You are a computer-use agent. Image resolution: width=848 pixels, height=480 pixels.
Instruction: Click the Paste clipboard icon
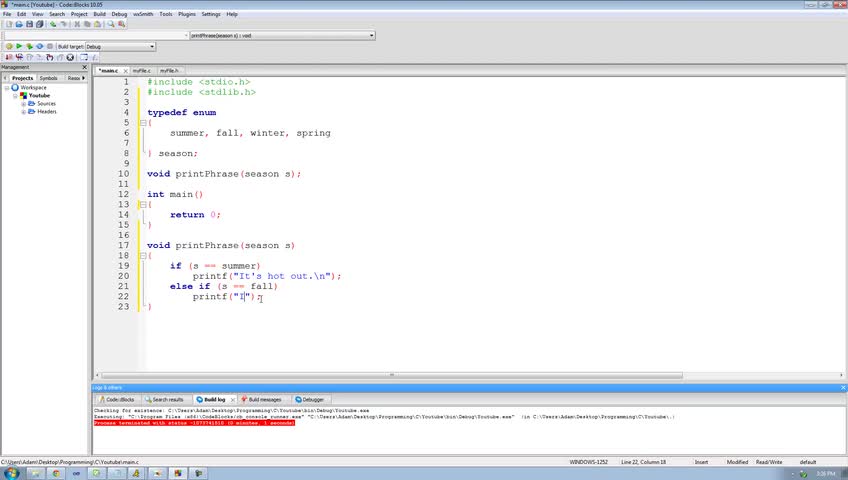97,24
